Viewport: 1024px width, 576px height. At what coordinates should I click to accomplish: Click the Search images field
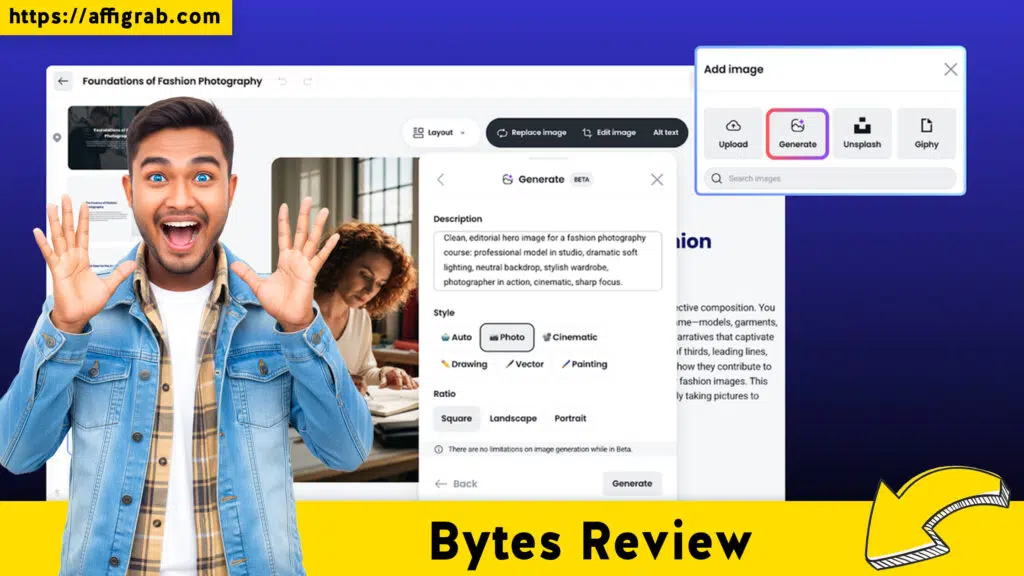[x=829, y=178]
